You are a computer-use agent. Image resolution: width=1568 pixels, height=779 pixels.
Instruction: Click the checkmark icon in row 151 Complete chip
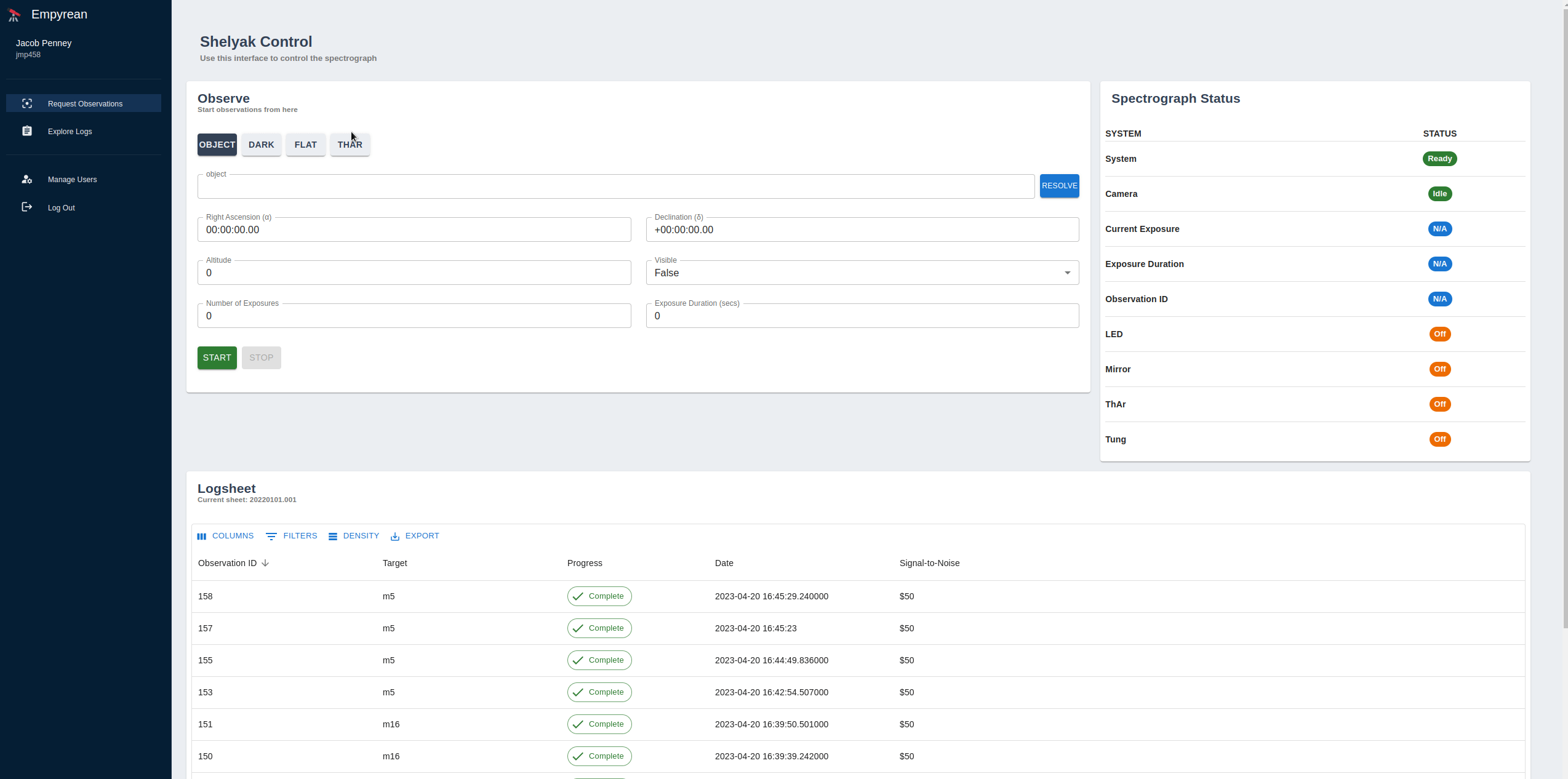click(578, 724)
